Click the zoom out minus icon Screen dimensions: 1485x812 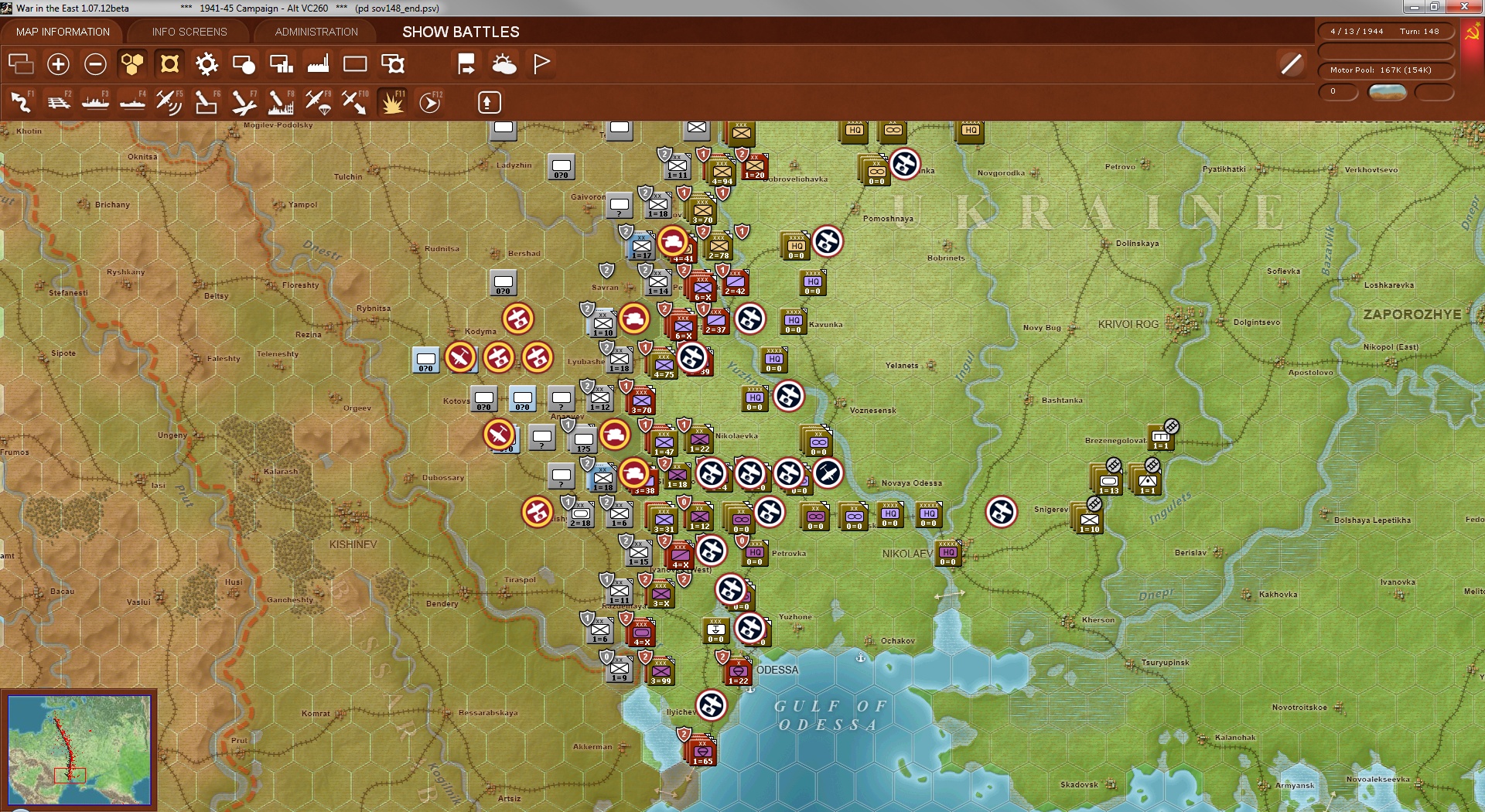click(95, 64)
